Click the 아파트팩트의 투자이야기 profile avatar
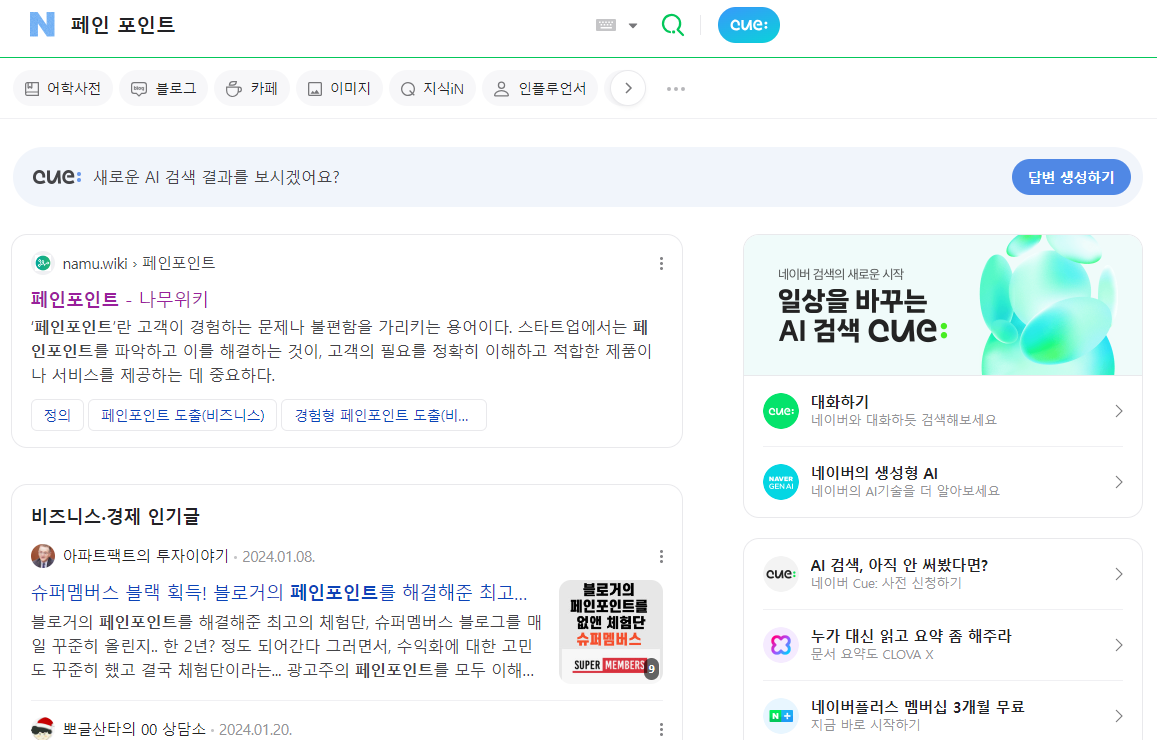This screenshot has width=1157, height=740. pyautogui.click(x=43, y=556)
